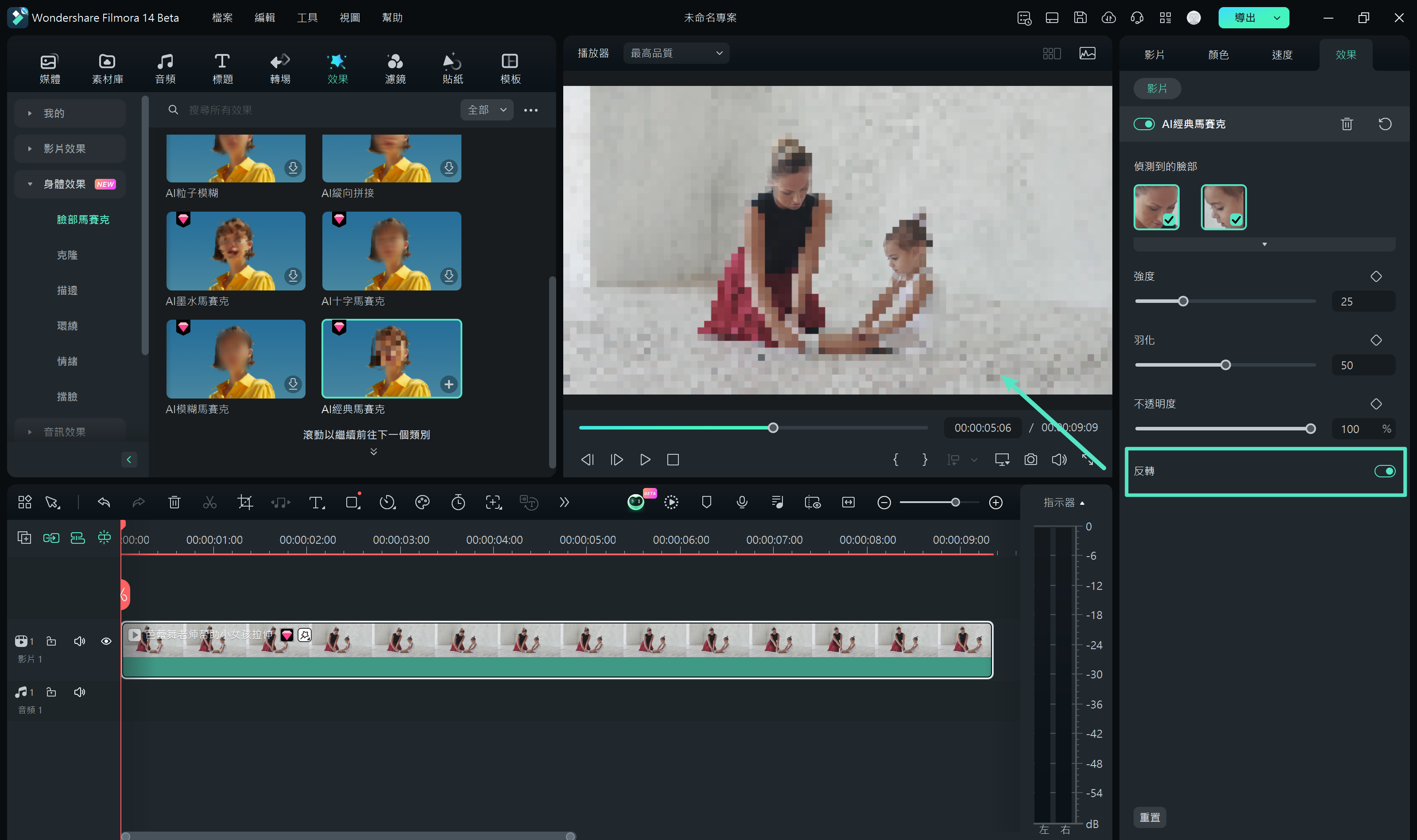
Task: Click the play button in the player
Action: click(645, 460)
